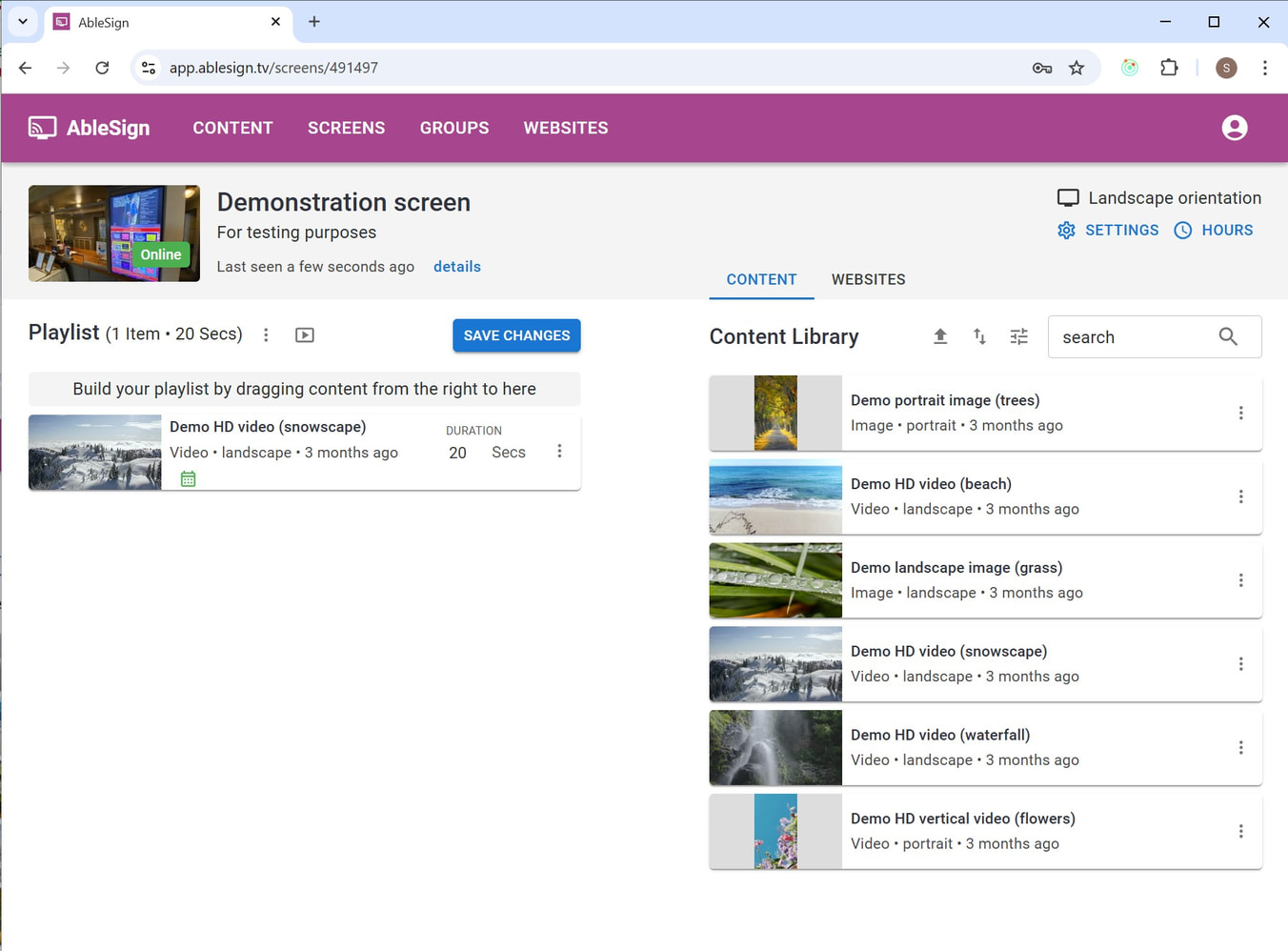Open screen SETTINGS
This screenshot has width=1288, height=951.
point(1108,231)
